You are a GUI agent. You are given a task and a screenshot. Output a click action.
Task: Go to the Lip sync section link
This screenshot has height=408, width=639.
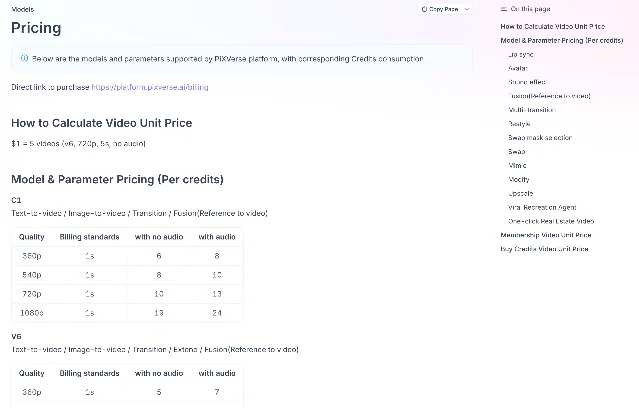[521, 54]
